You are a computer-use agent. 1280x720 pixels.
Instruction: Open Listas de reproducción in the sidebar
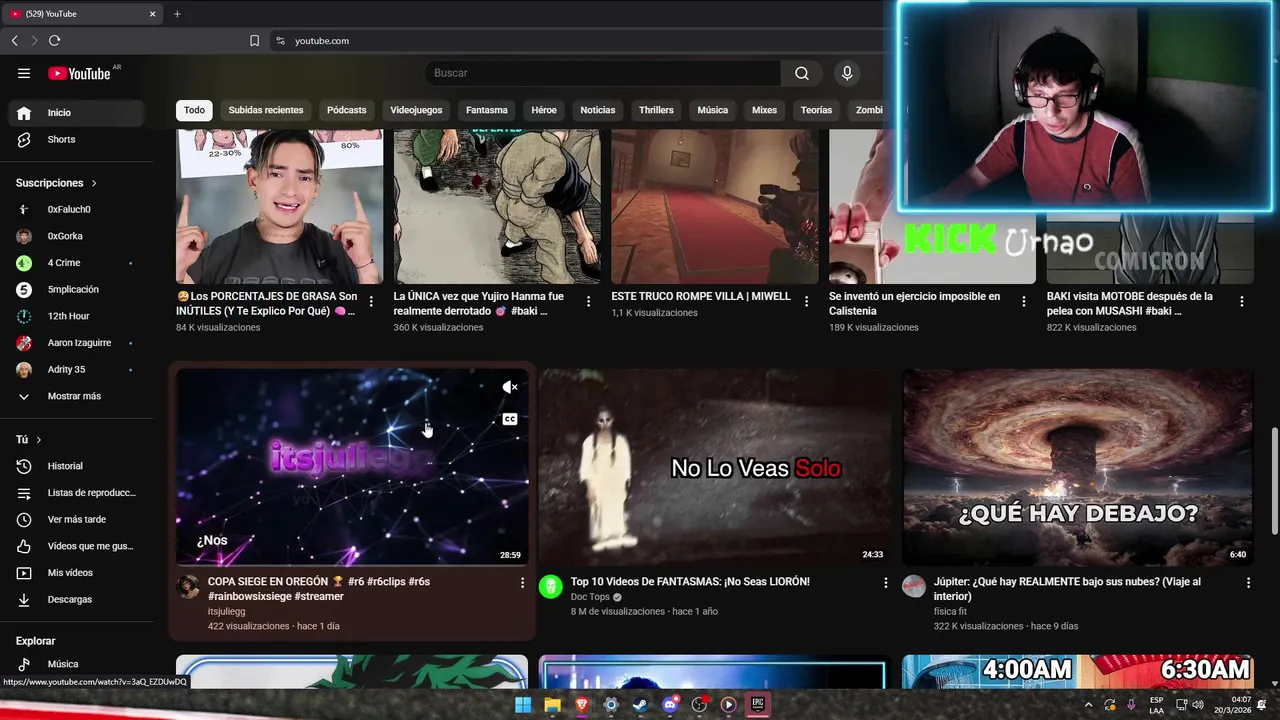[76, 493]
